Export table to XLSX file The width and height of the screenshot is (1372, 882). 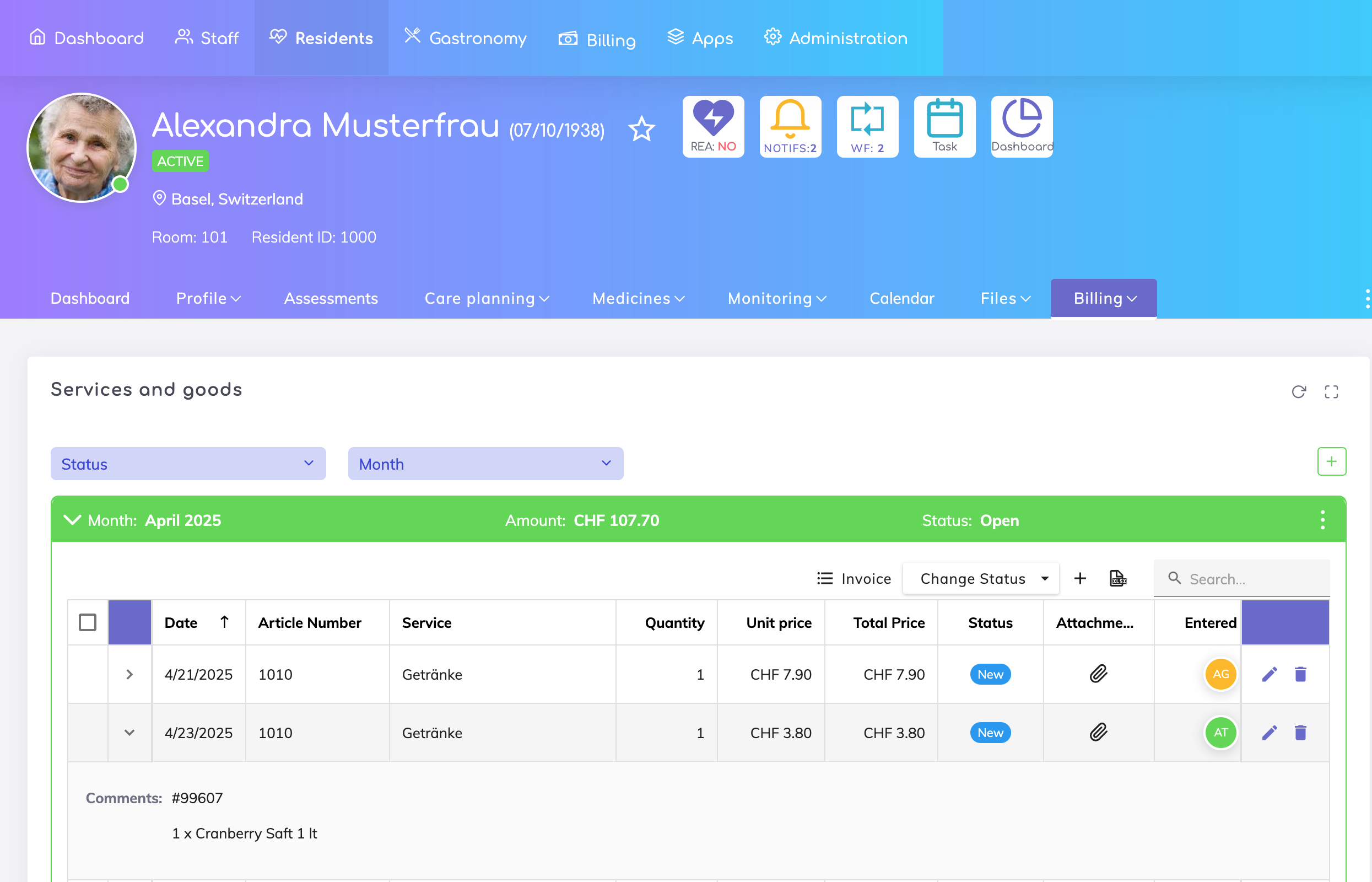(1117, 578)
